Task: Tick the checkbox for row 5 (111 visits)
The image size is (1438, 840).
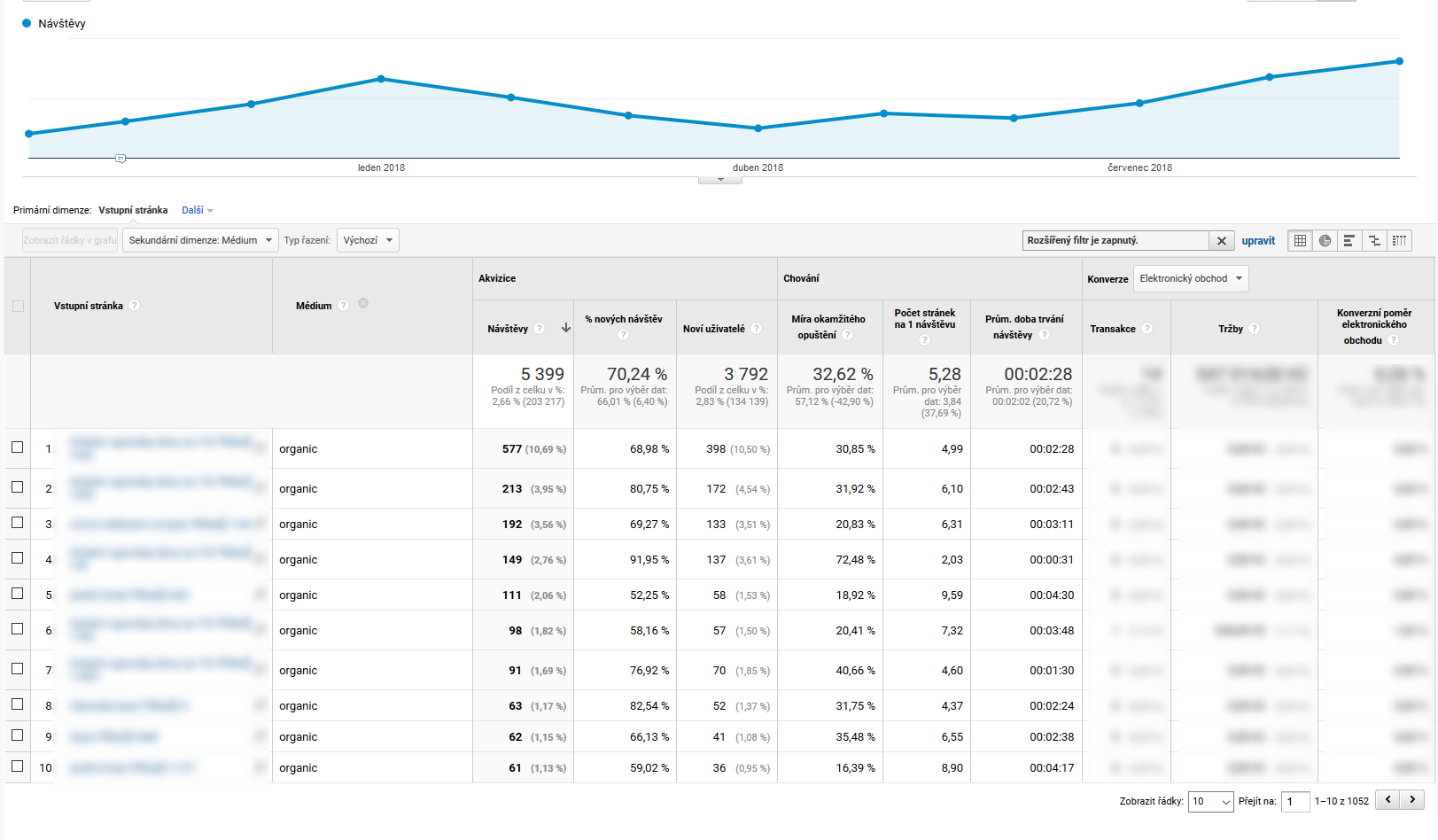Action: click(x=17, y=594)
